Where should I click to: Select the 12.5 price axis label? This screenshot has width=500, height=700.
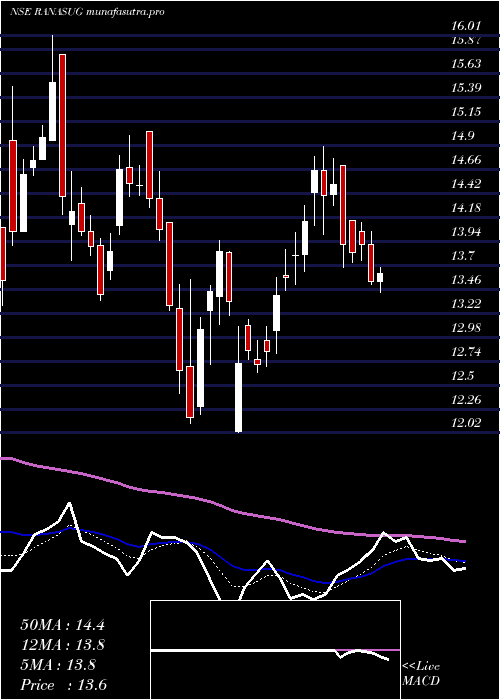(x=463, y=376)
